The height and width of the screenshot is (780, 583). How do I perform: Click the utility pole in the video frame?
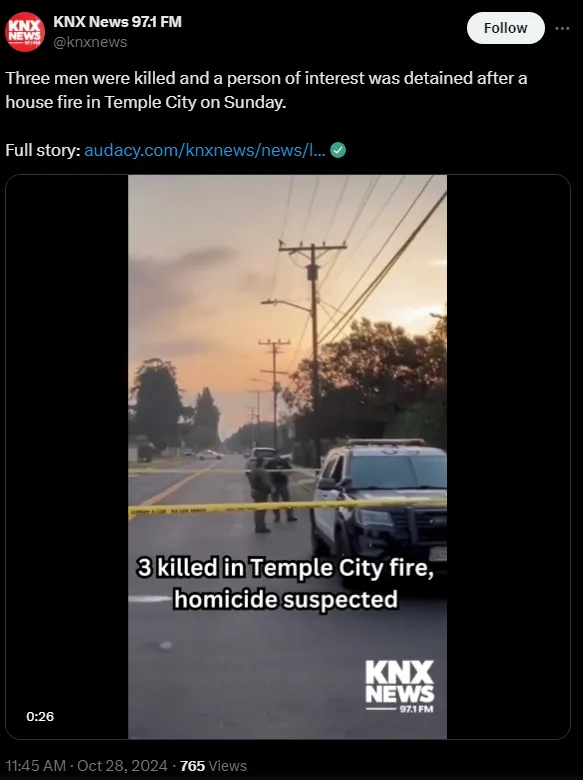tap(313, 348)
